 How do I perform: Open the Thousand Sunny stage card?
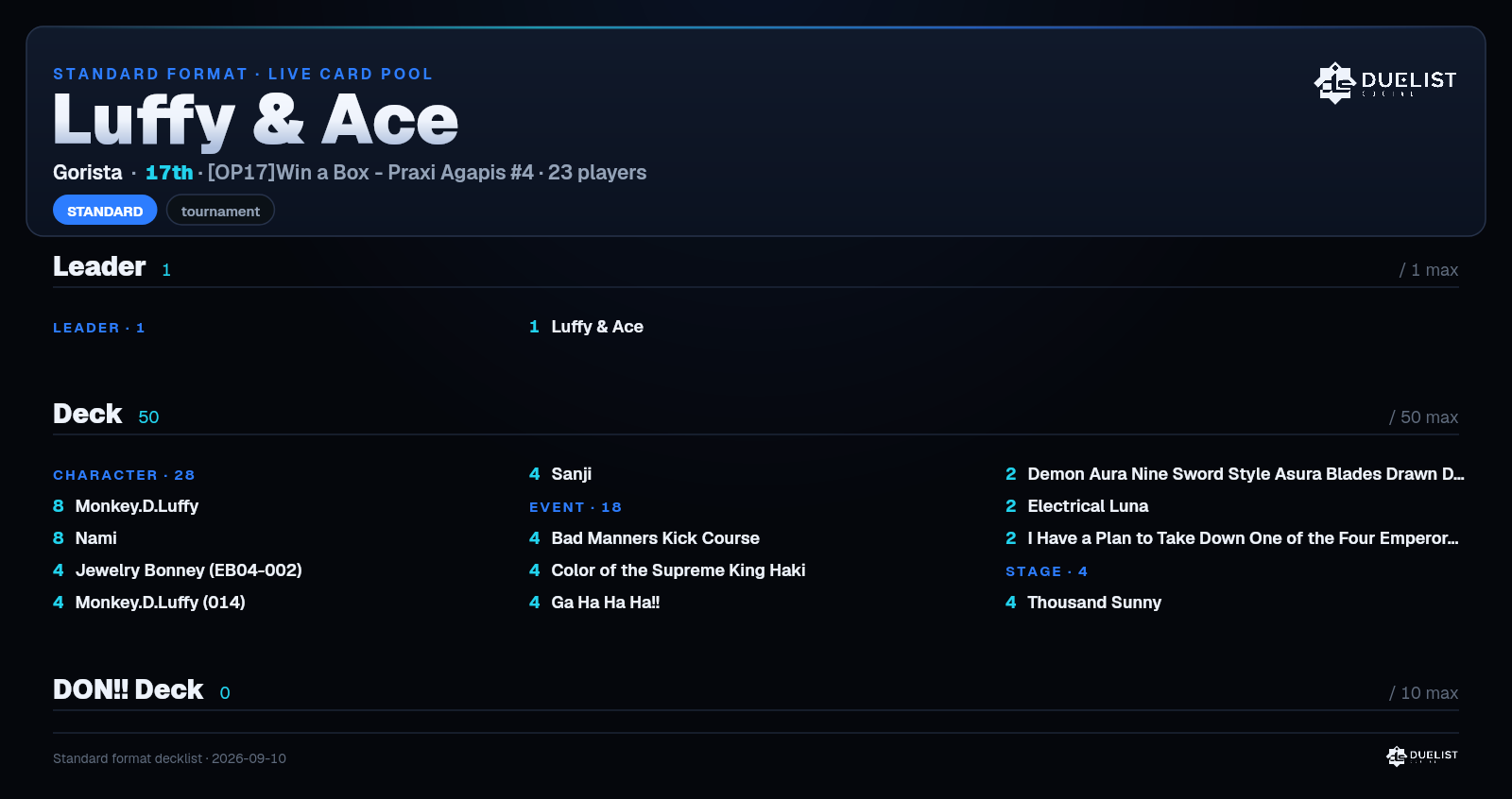pos(1084,603)
